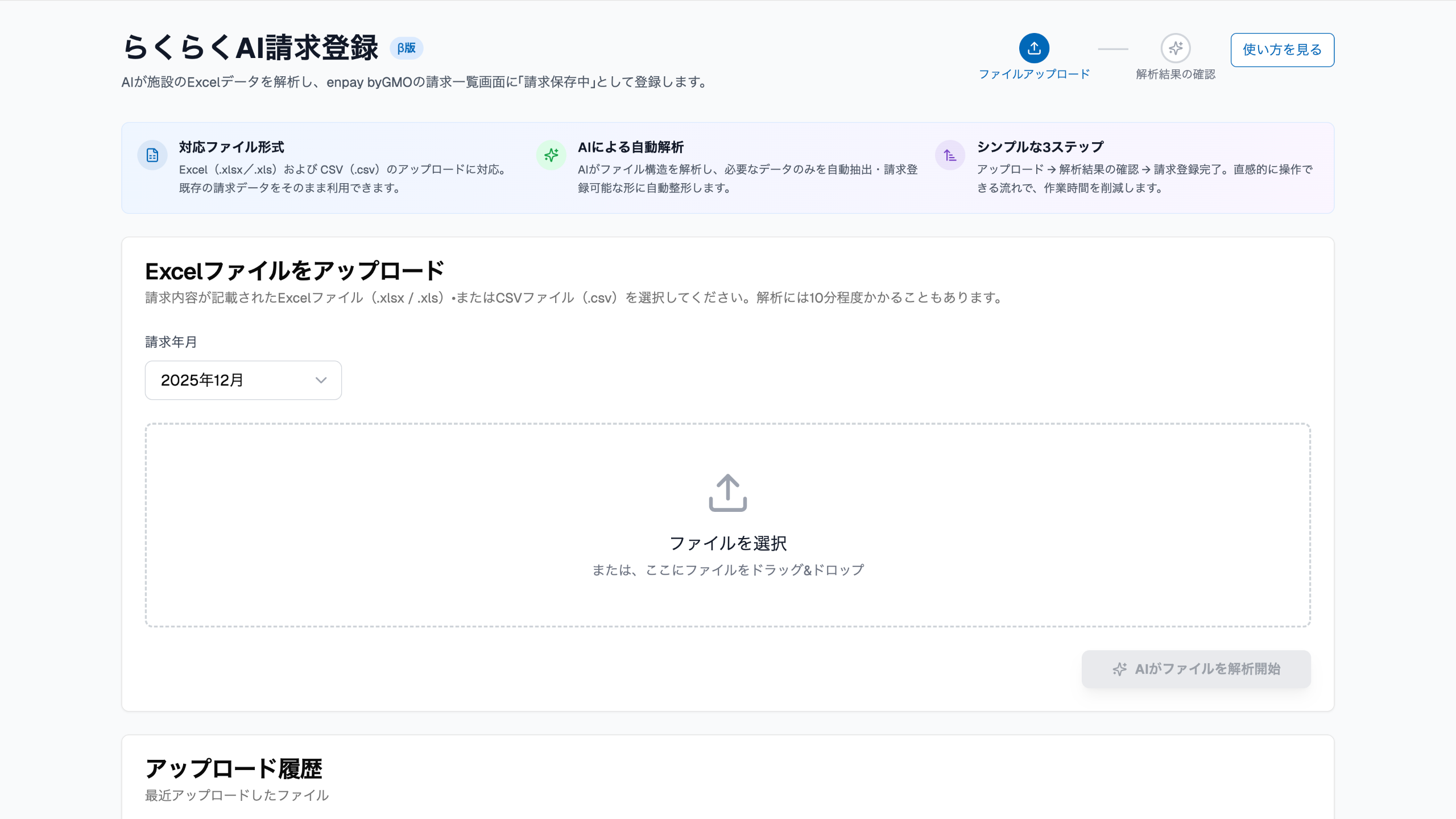Click the Excelファイルをアップロード heading

pos(295,271)
